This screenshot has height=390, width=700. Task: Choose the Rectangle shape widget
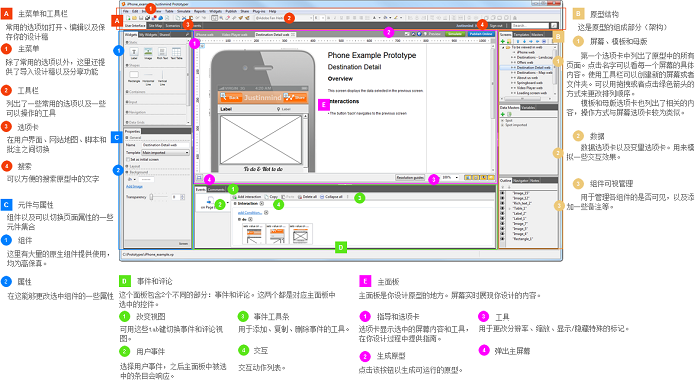click(134, 75)
